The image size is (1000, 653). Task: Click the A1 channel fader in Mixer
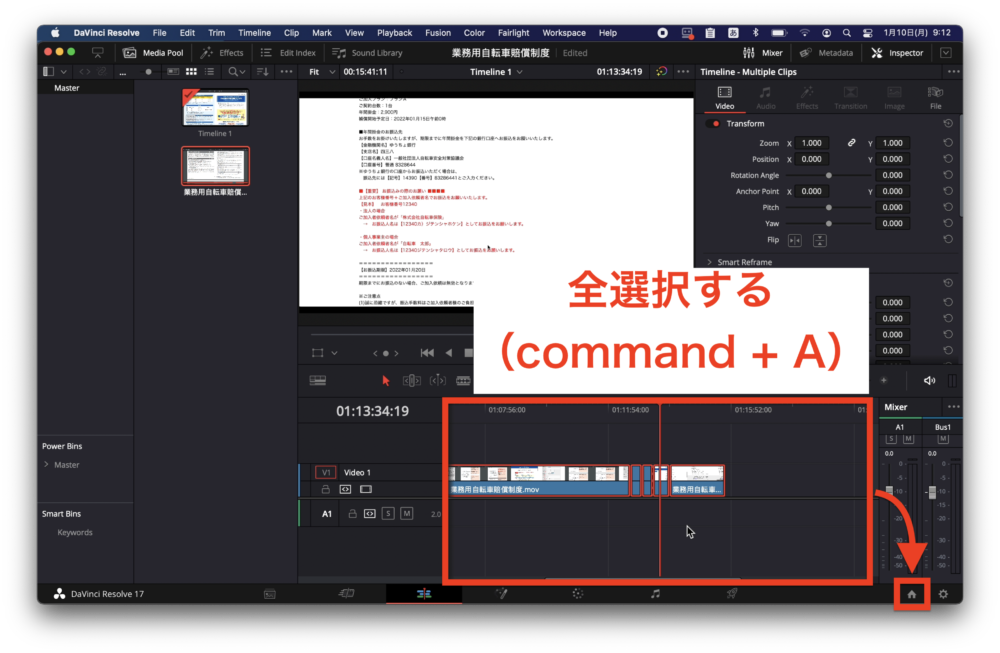(889, 490)
